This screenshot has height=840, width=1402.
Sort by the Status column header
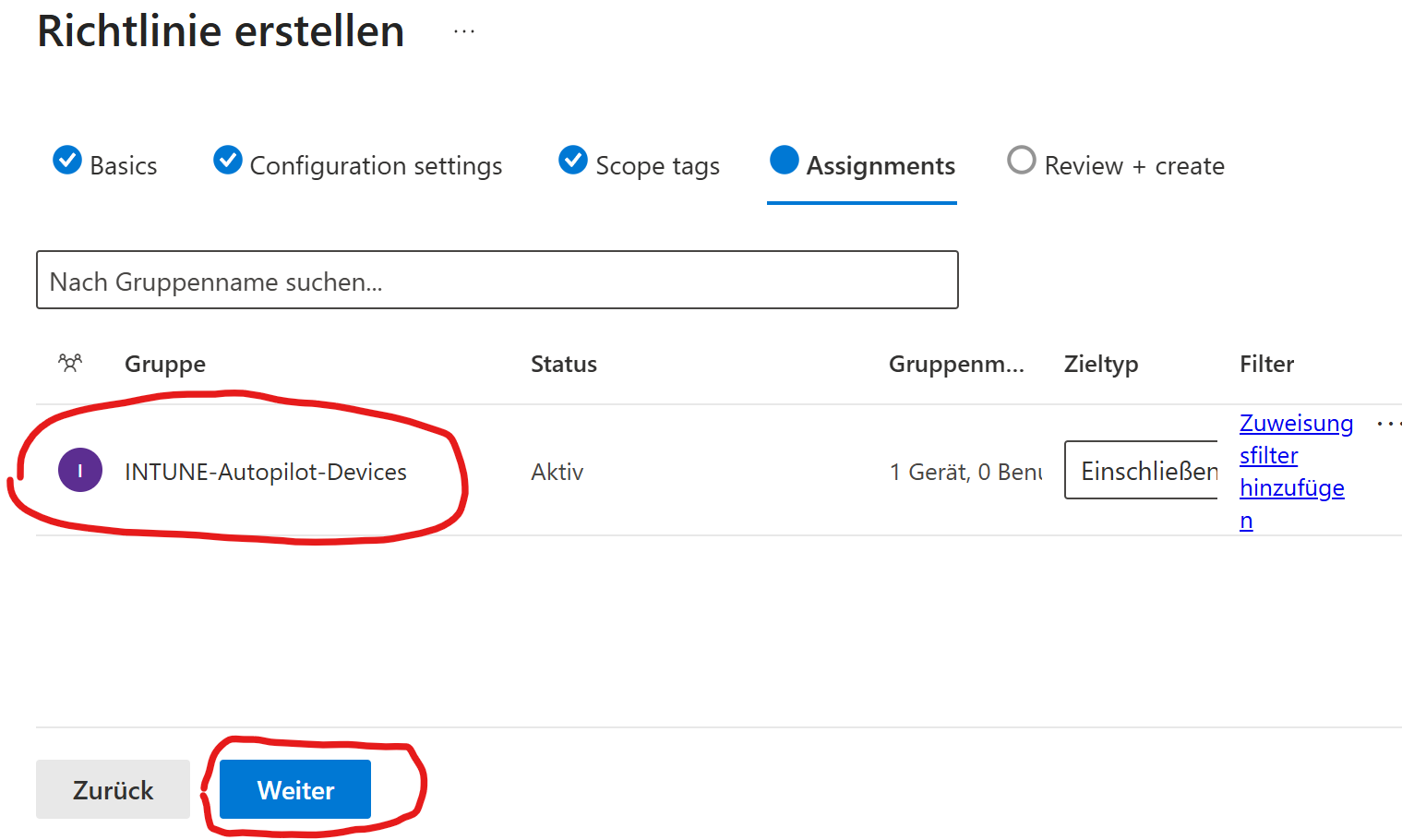coord(563,364)
